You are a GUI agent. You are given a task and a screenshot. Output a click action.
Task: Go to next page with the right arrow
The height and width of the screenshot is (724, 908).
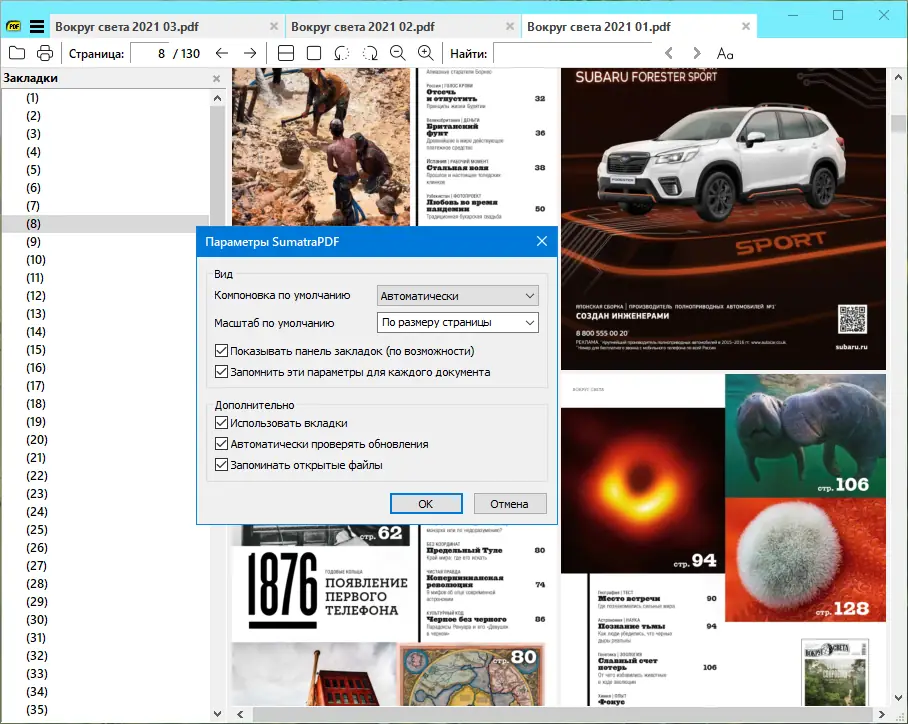(250, 53)
